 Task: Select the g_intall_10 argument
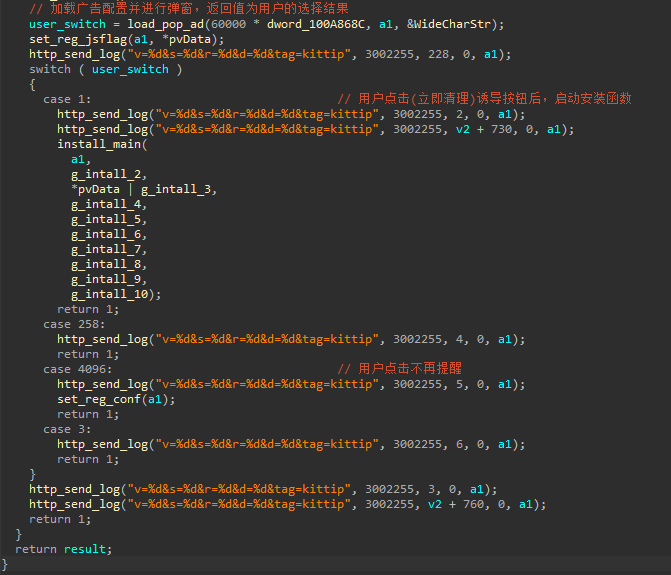(109, 294)
